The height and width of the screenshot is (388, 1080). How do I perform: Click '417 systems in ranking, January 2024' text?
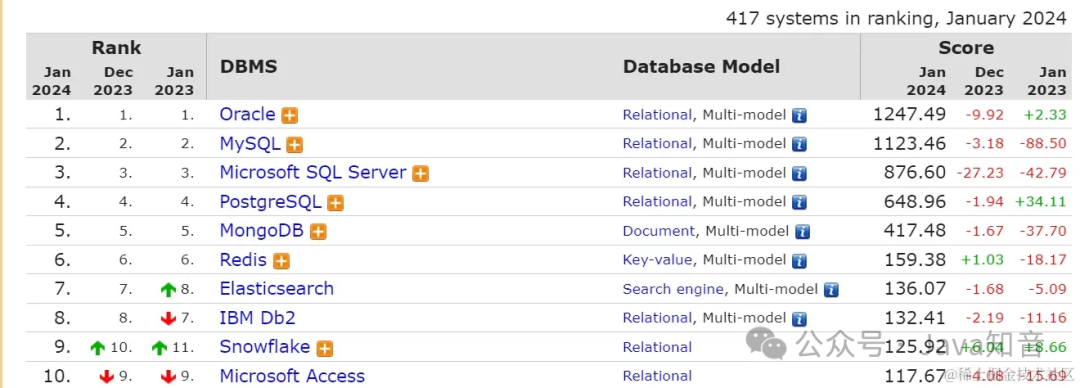click(x=896, y=19)
